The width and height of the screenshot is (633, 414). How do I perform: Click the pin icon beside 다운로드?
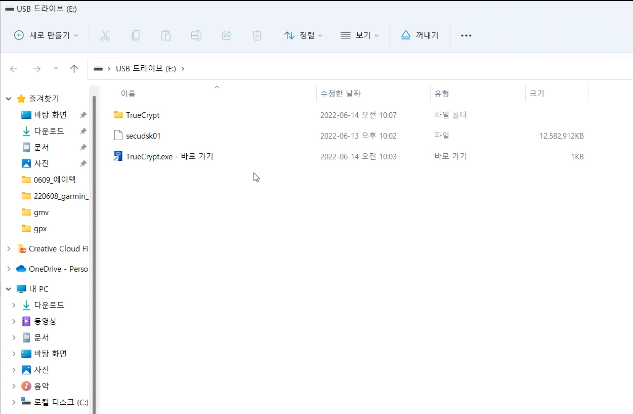pyautogui.click(x=83, y=131)
